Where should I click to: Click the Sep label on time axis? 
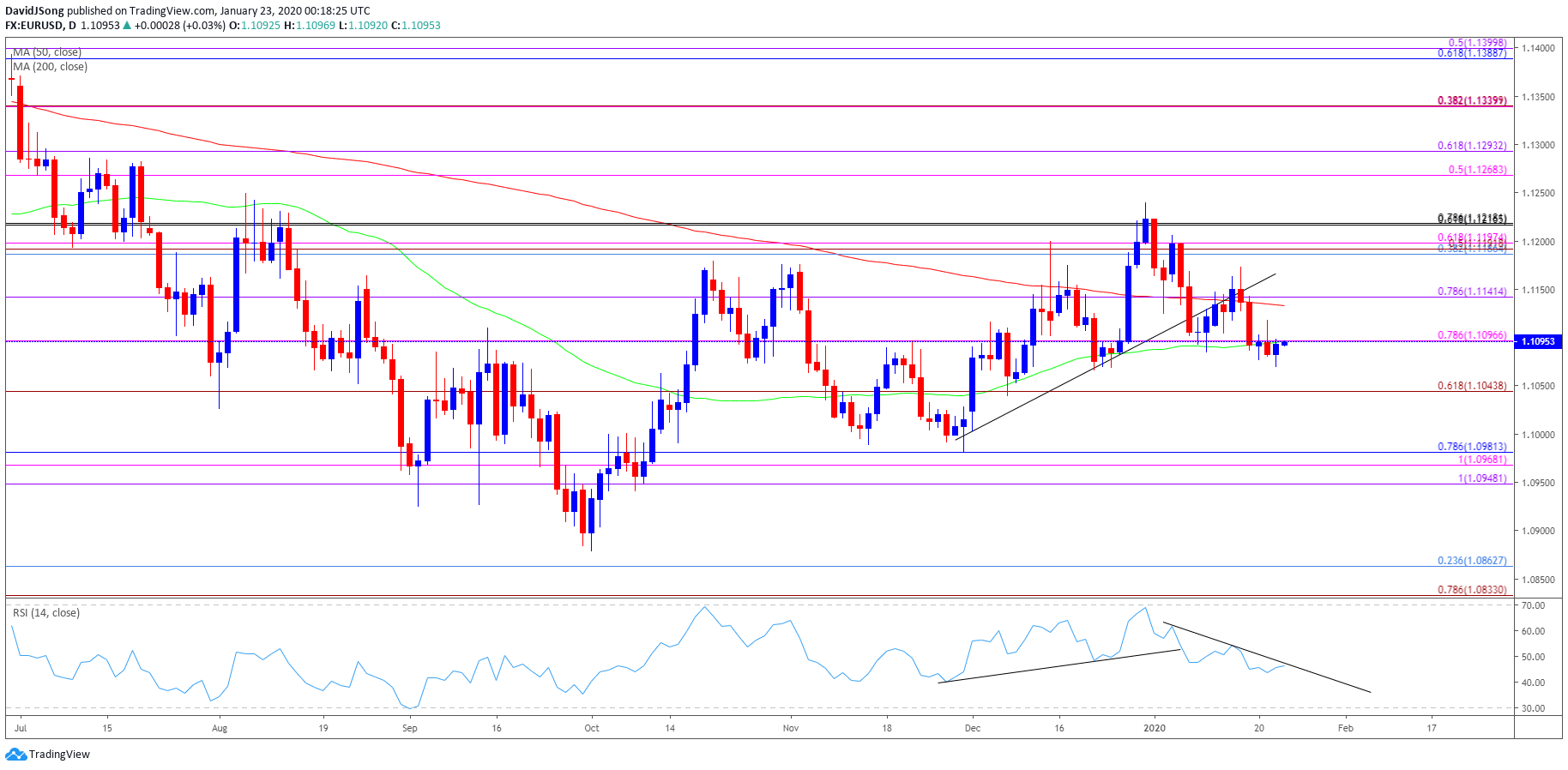point(410,729)
